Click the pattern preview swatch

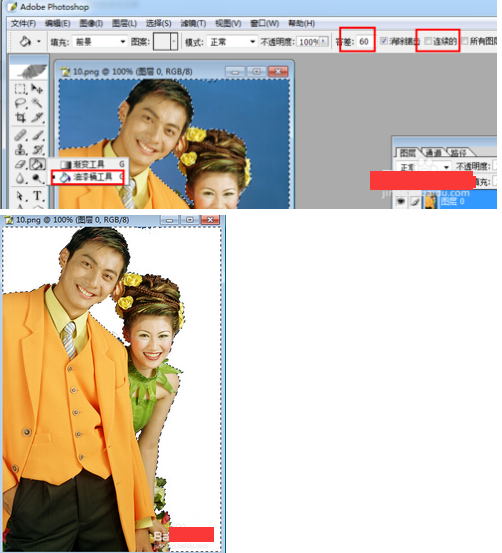coord(162,42)
